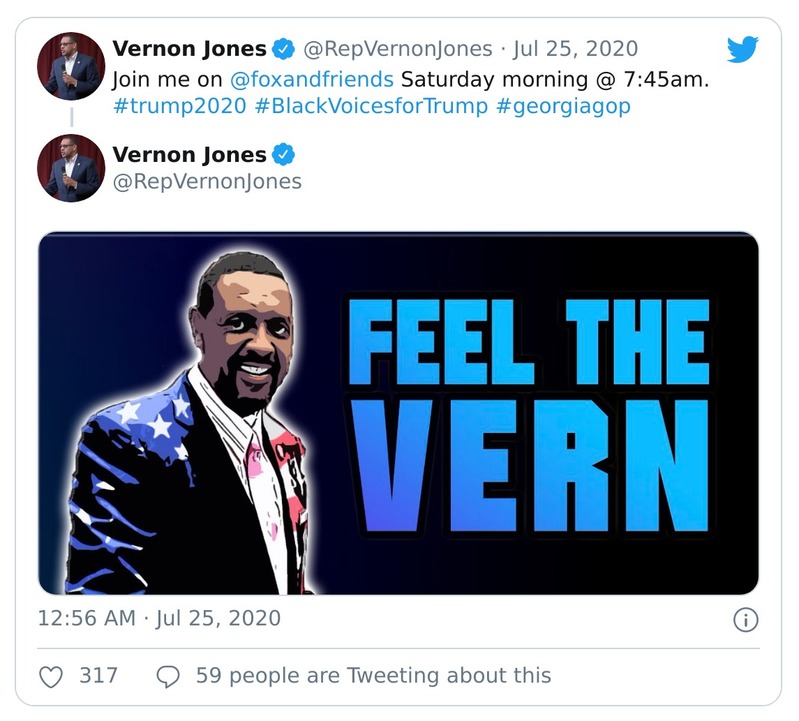Open the #BlackVoicesforTrump hashtag
The image size is (799, 721).
pos(372,107)
